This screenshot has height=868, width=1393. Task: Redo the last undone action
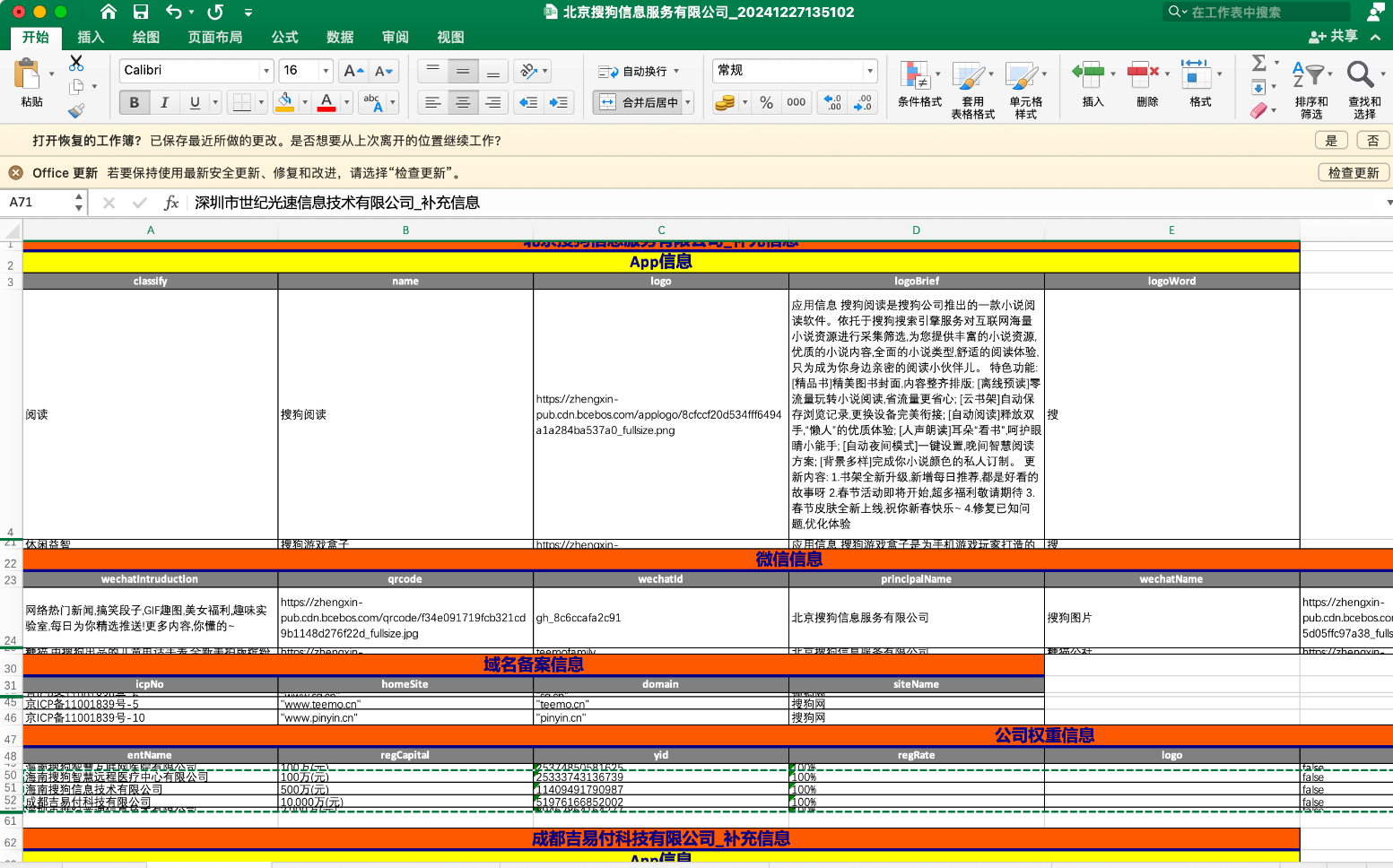coord(215,12)
